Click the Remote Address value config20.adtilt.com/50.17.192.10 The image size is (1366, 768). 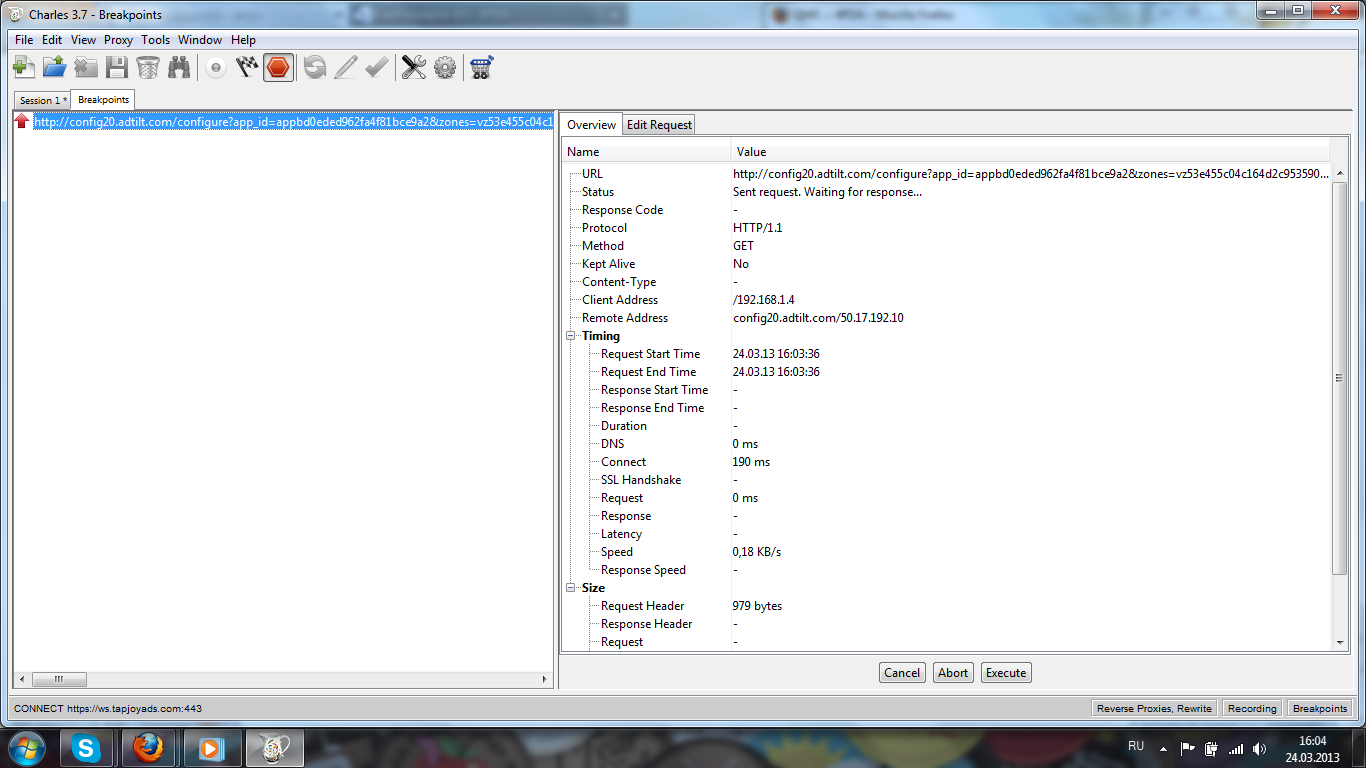[818, 318]
